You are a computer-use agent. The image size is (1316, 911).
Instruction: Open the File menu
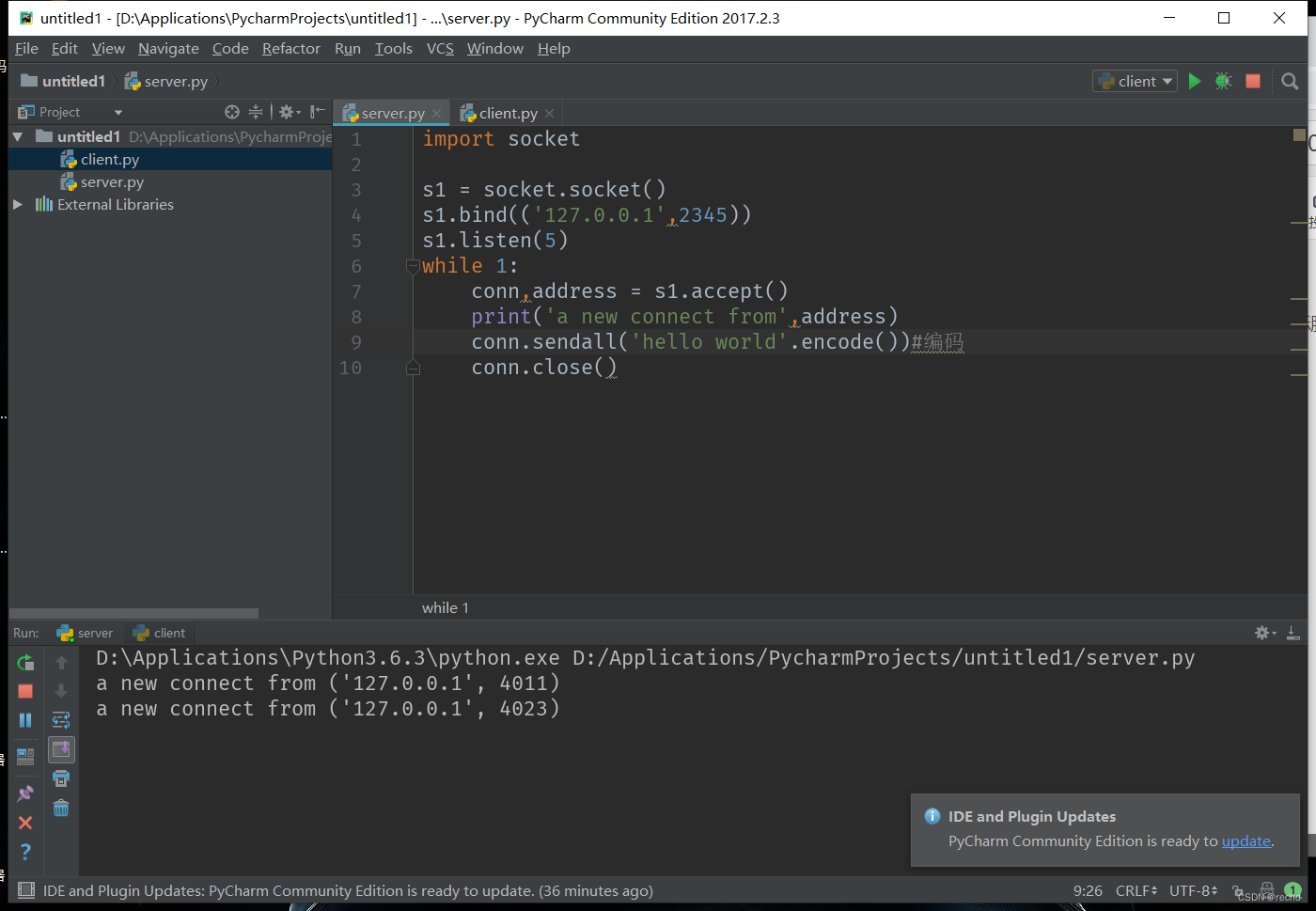[26, 49]
